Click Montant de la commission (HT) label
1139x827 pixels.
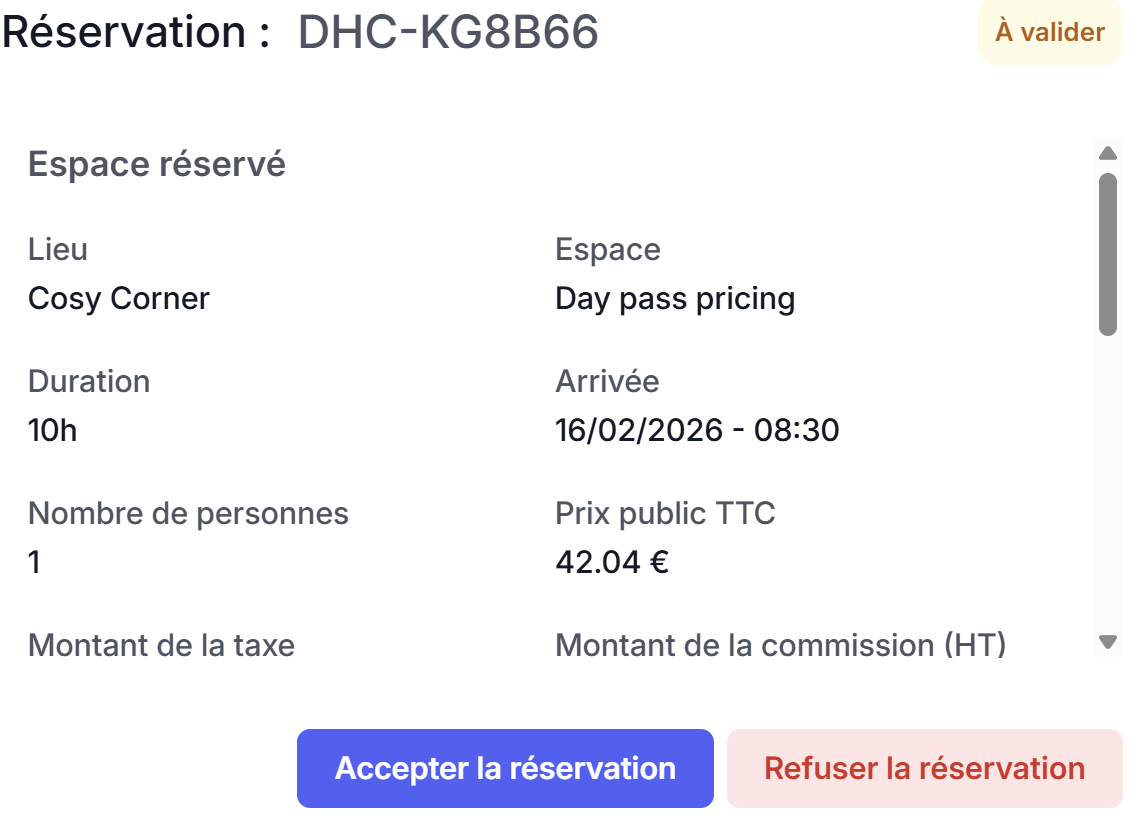click(x=780, y=645)
